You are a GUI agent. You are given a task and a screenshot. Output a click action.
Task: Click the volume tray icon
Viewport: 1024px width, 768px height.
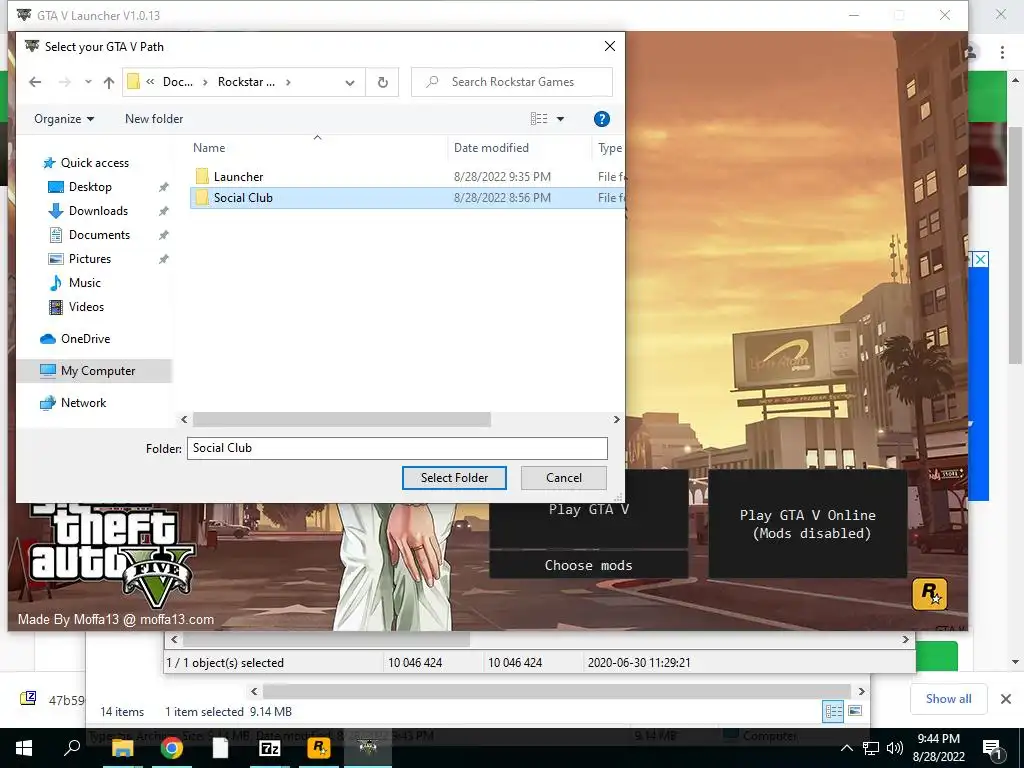pos(894,748)
